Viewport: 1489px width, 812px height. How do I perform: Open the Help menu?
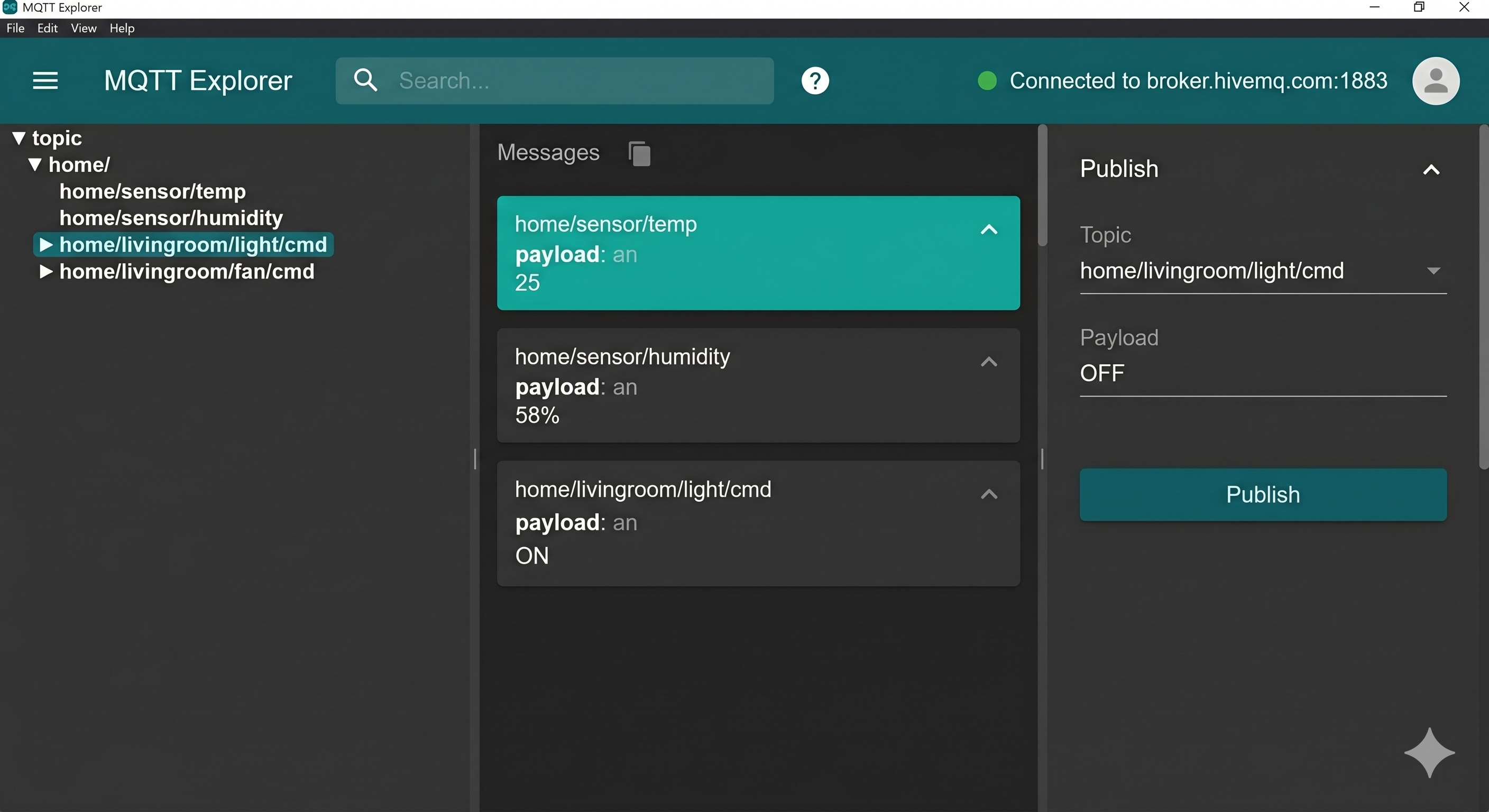tap(122, 27)
